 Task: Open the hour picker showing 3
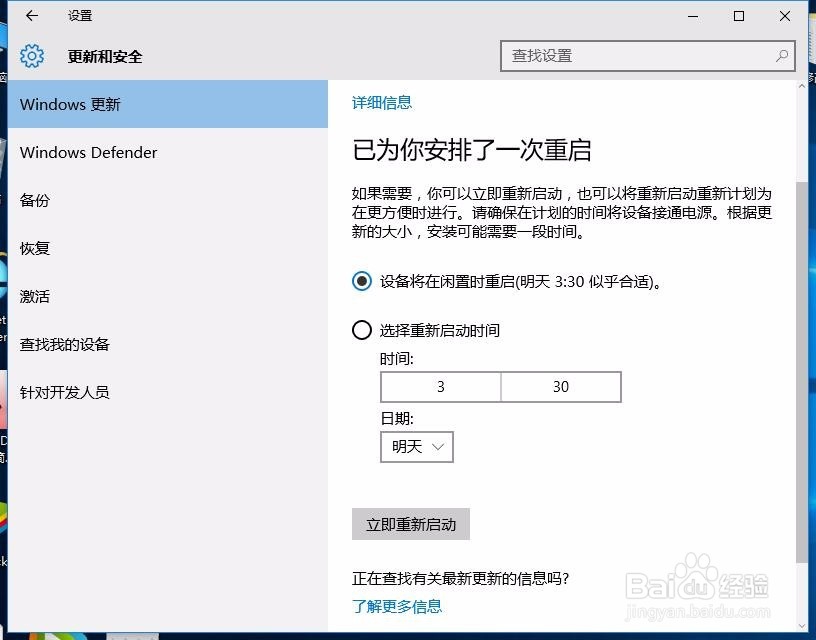[441, 387]
